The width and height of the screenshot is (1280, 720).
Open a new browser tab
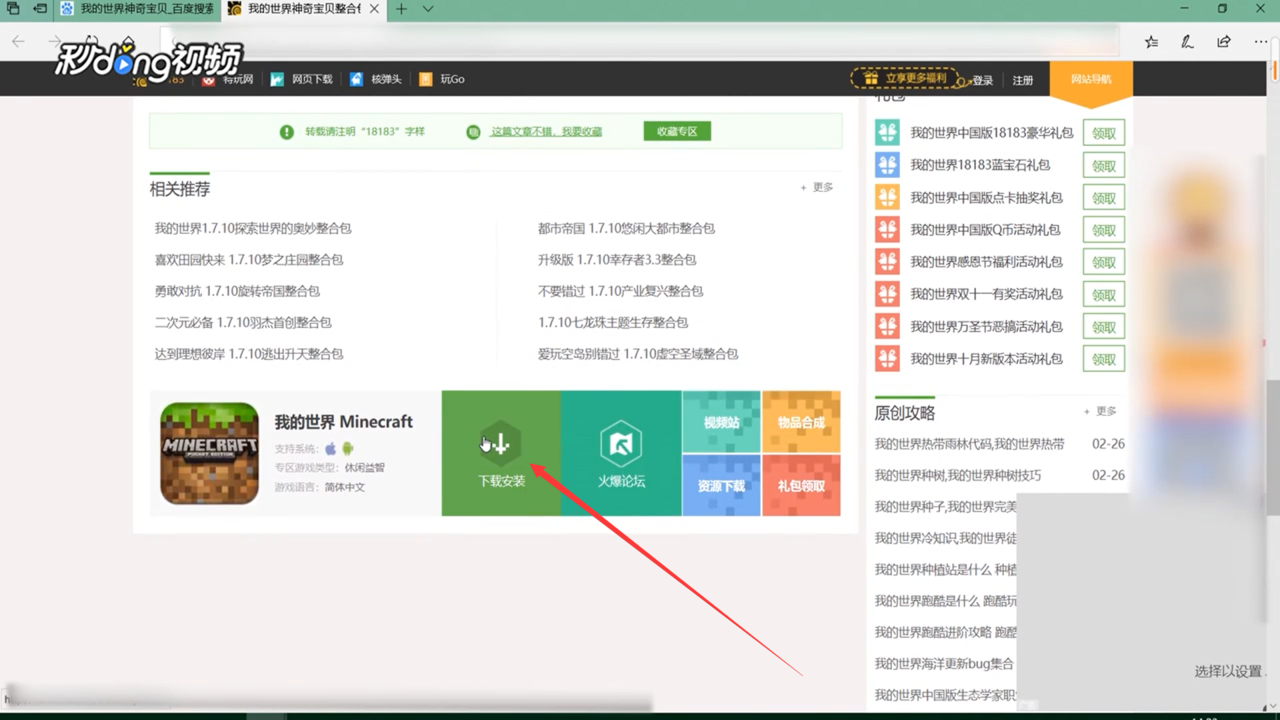pyautogui.click(x=401, y=9)
